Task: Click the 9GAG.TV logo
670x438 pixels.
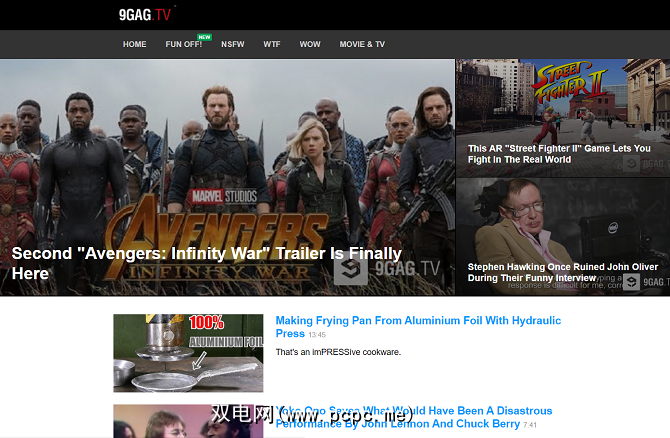Action: click(144, 15)
